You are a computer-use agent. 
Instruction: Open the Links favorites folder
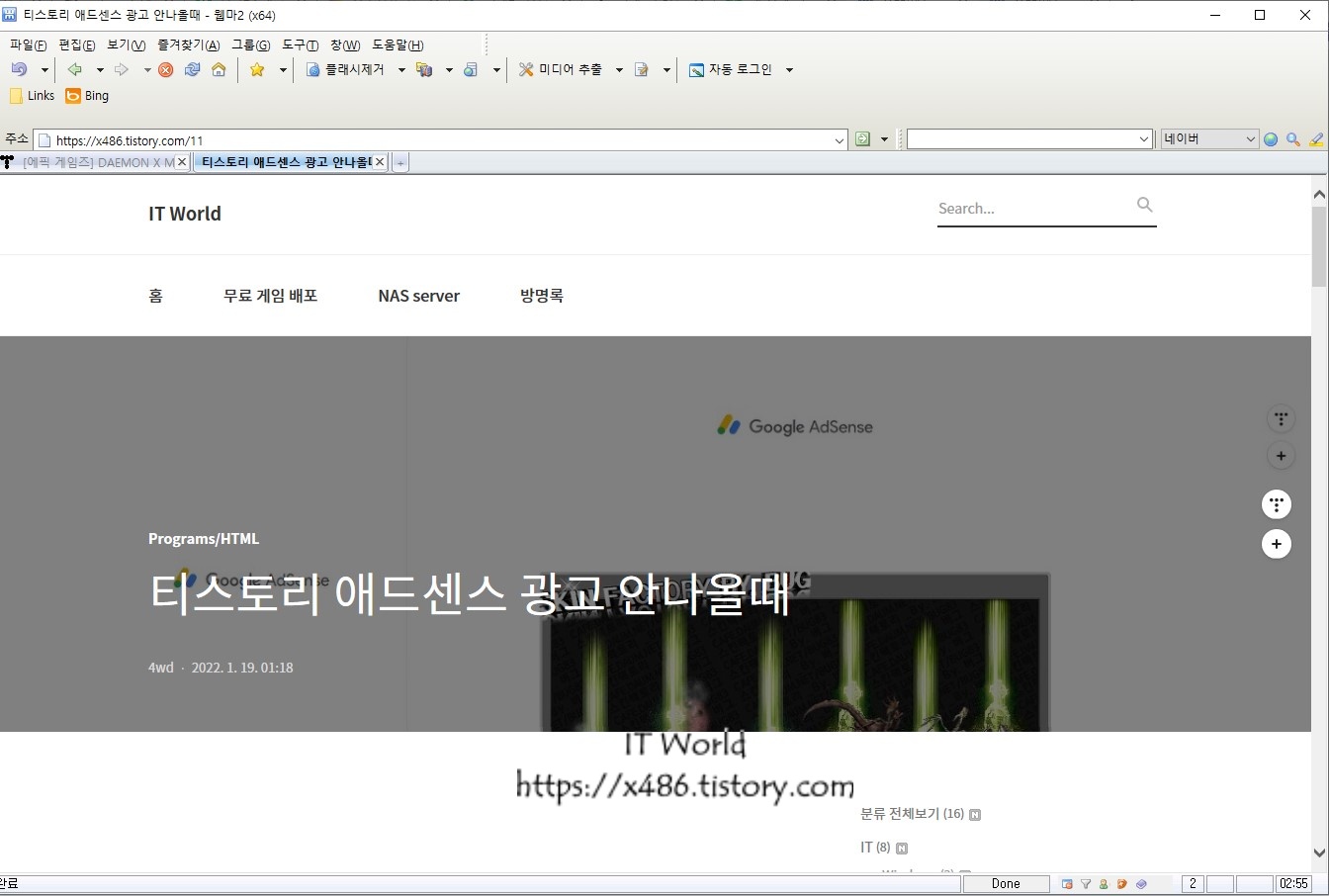(x=32, y=96)
